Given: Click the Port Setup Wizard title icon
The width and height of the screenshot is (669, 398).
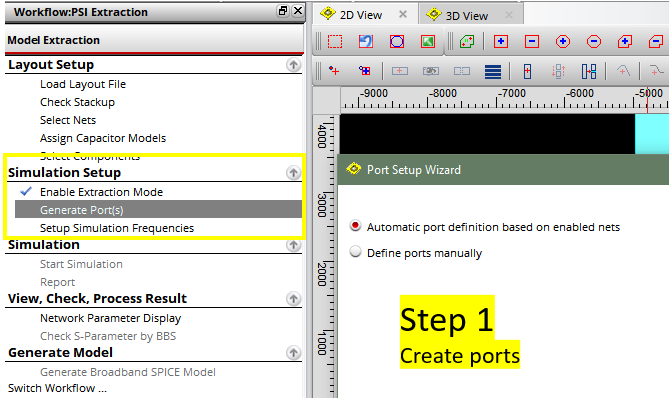Looking at the screenshot, I should tap(354, 169).
